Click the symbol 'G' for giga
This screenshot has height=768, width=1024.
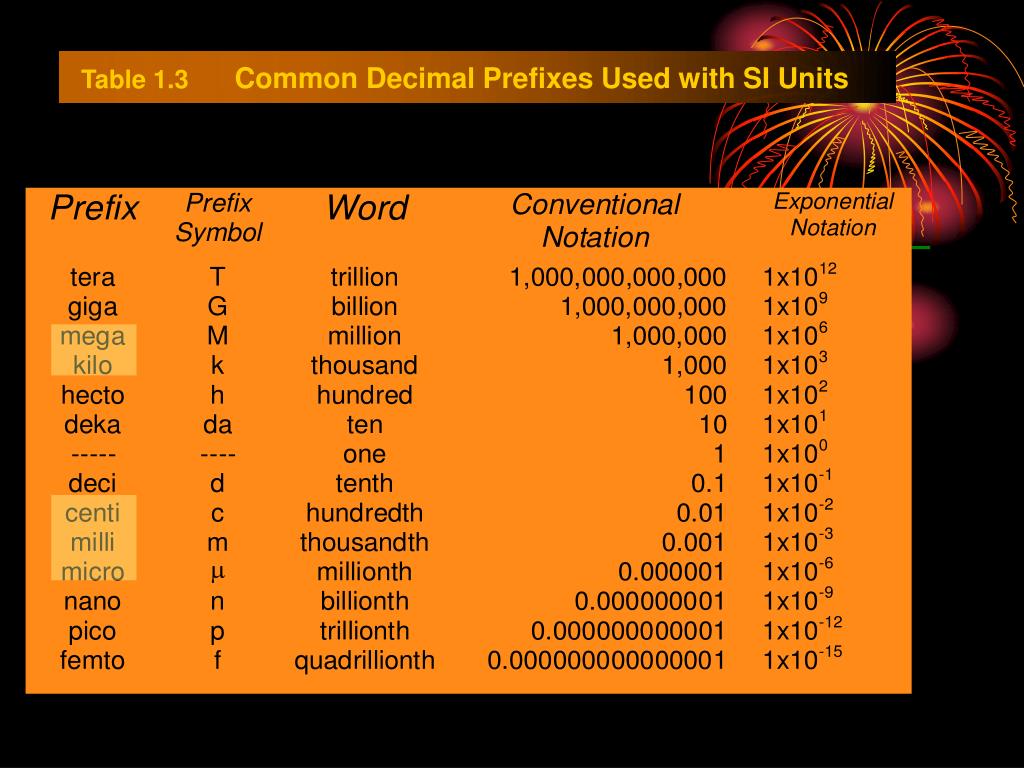217,306
